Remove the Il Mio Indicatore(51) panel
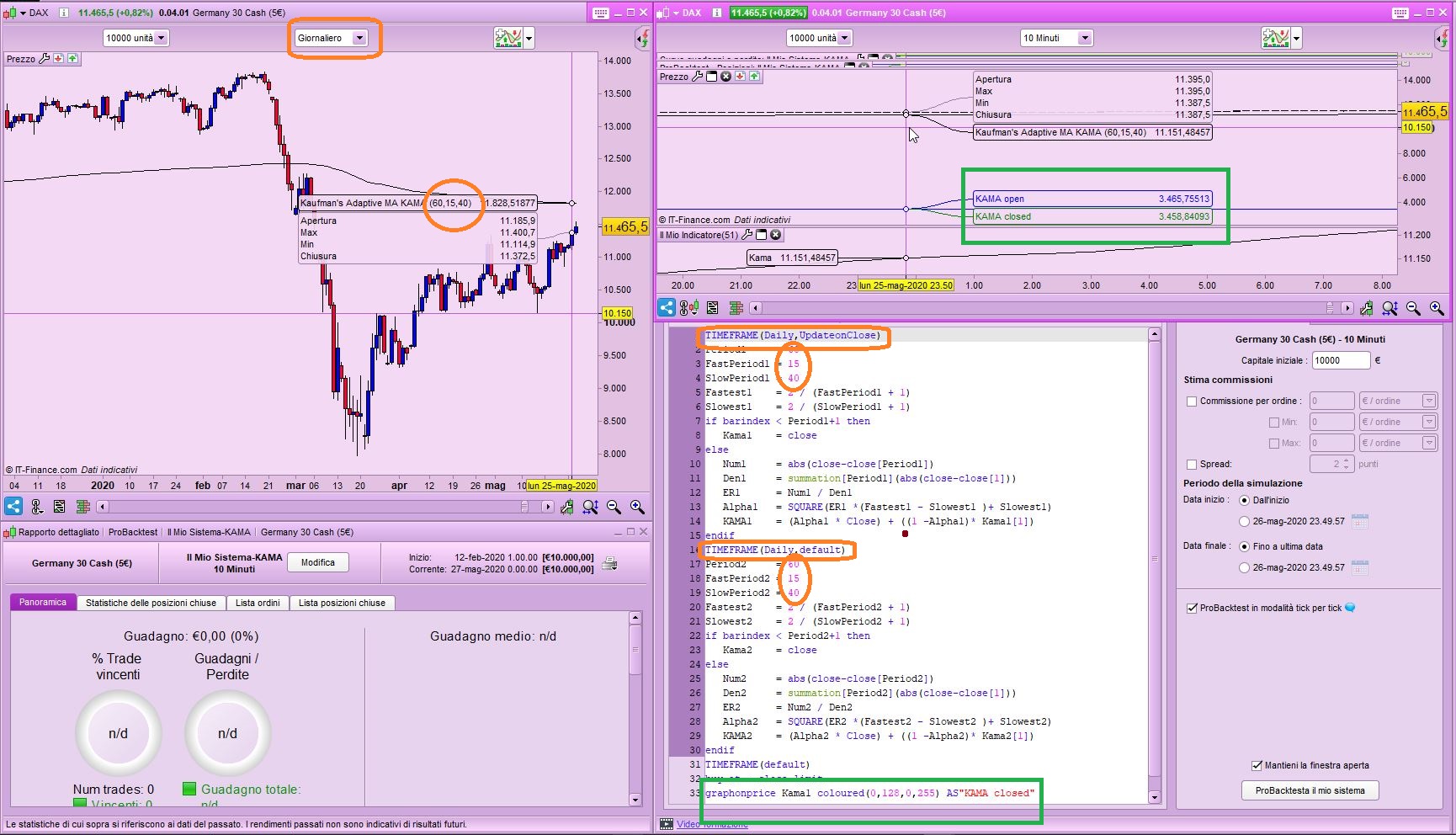This screenshot has height=835, width=1456. coord(776,235)
